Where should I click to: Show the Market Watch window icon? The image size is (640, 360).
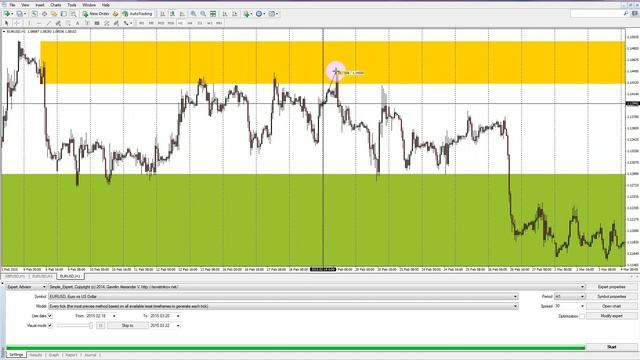click(x=35, y=14)
